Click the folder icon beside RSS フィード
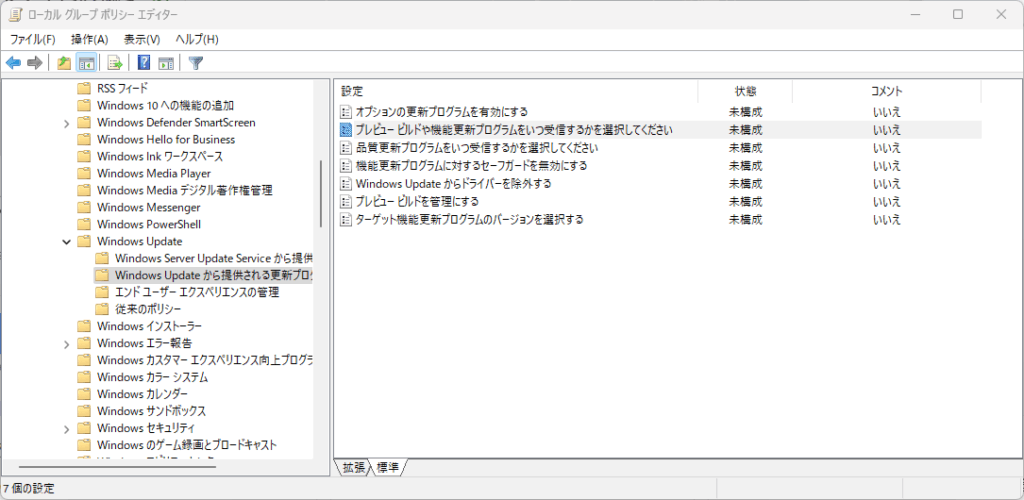 coord(83,88)
